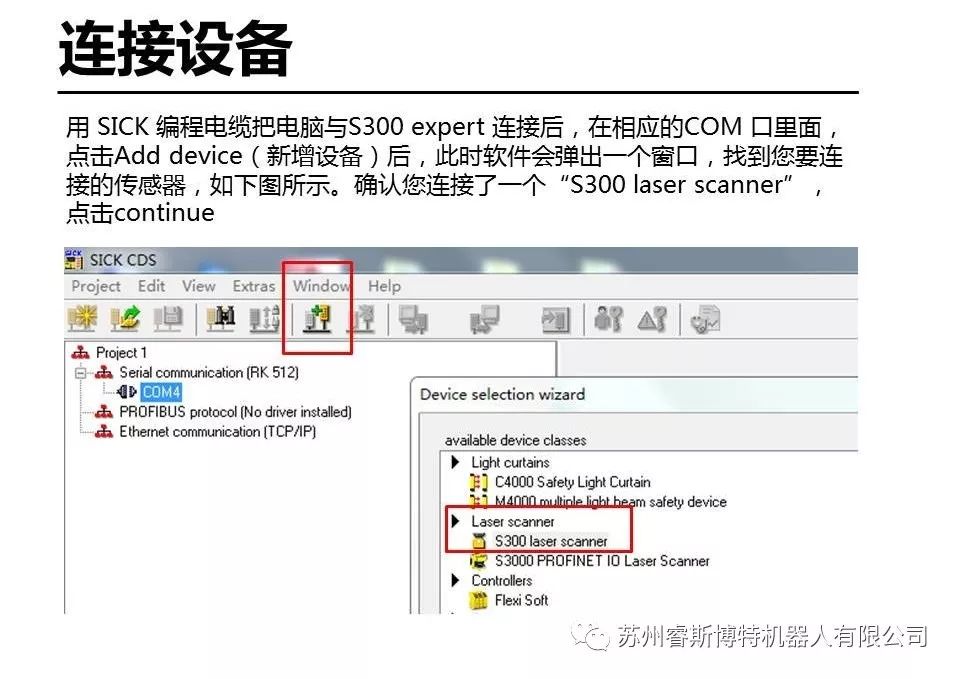Click the diagnostics stethoscope toolbar icon
The height and width of the screenshot is (679, 960).
pyautogui.click(x=706, y=320)
